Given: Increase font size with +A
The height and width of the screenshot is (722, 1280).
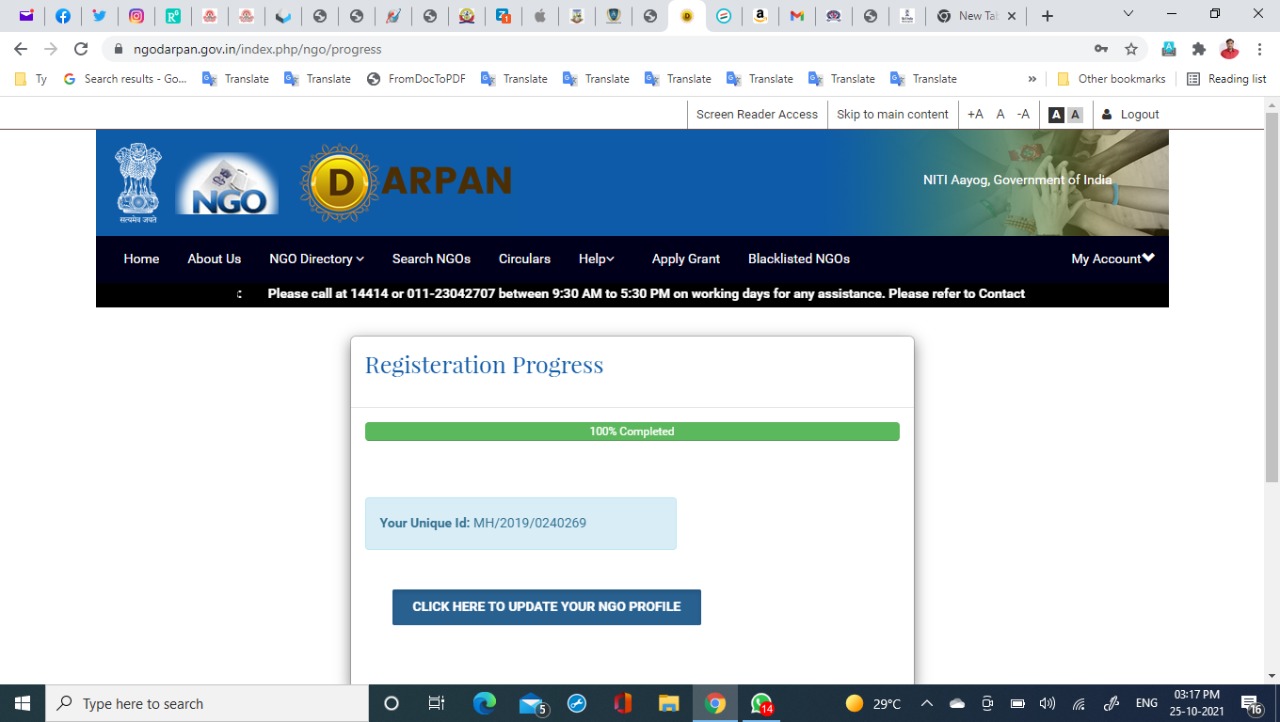Looking at the screenshot, I should 974,114.
